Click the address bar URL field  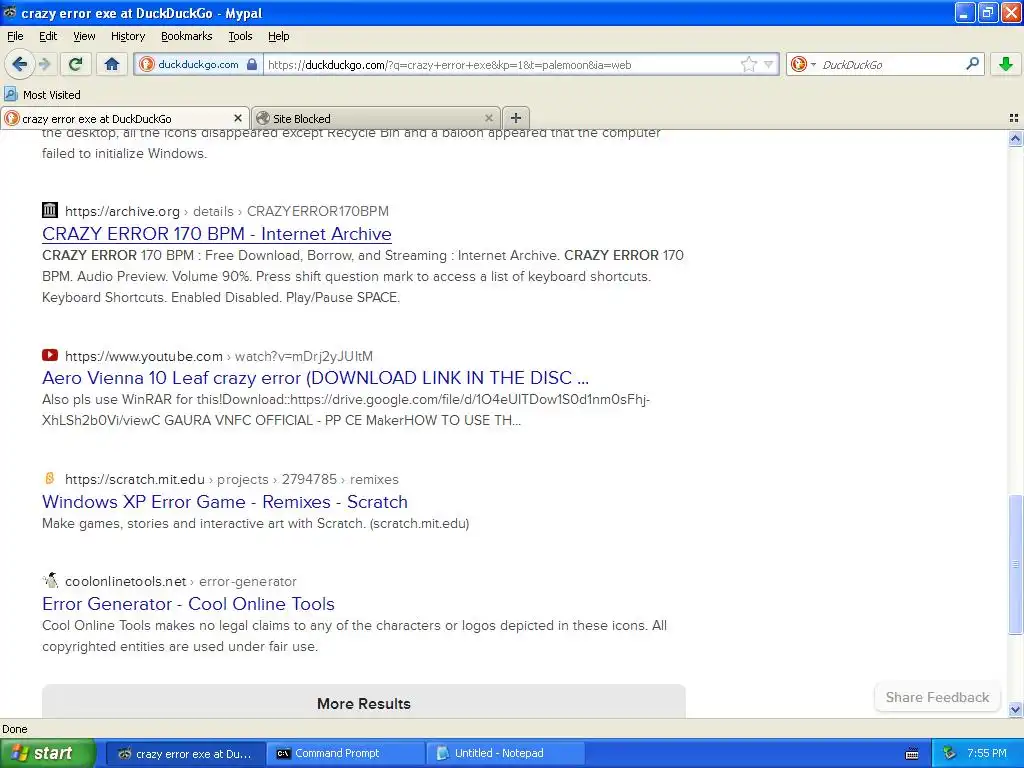[x=503, y=65]
